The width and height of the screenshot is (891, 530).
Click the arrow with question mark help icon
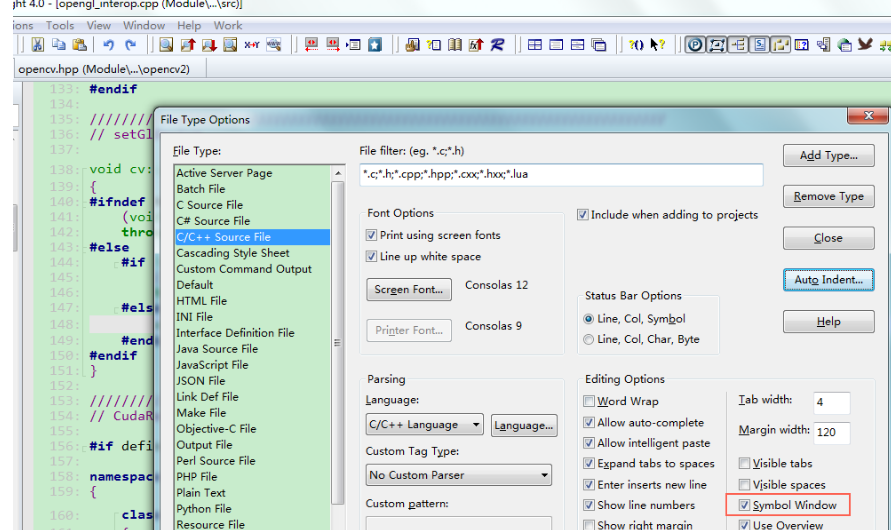tap(658, 45)
